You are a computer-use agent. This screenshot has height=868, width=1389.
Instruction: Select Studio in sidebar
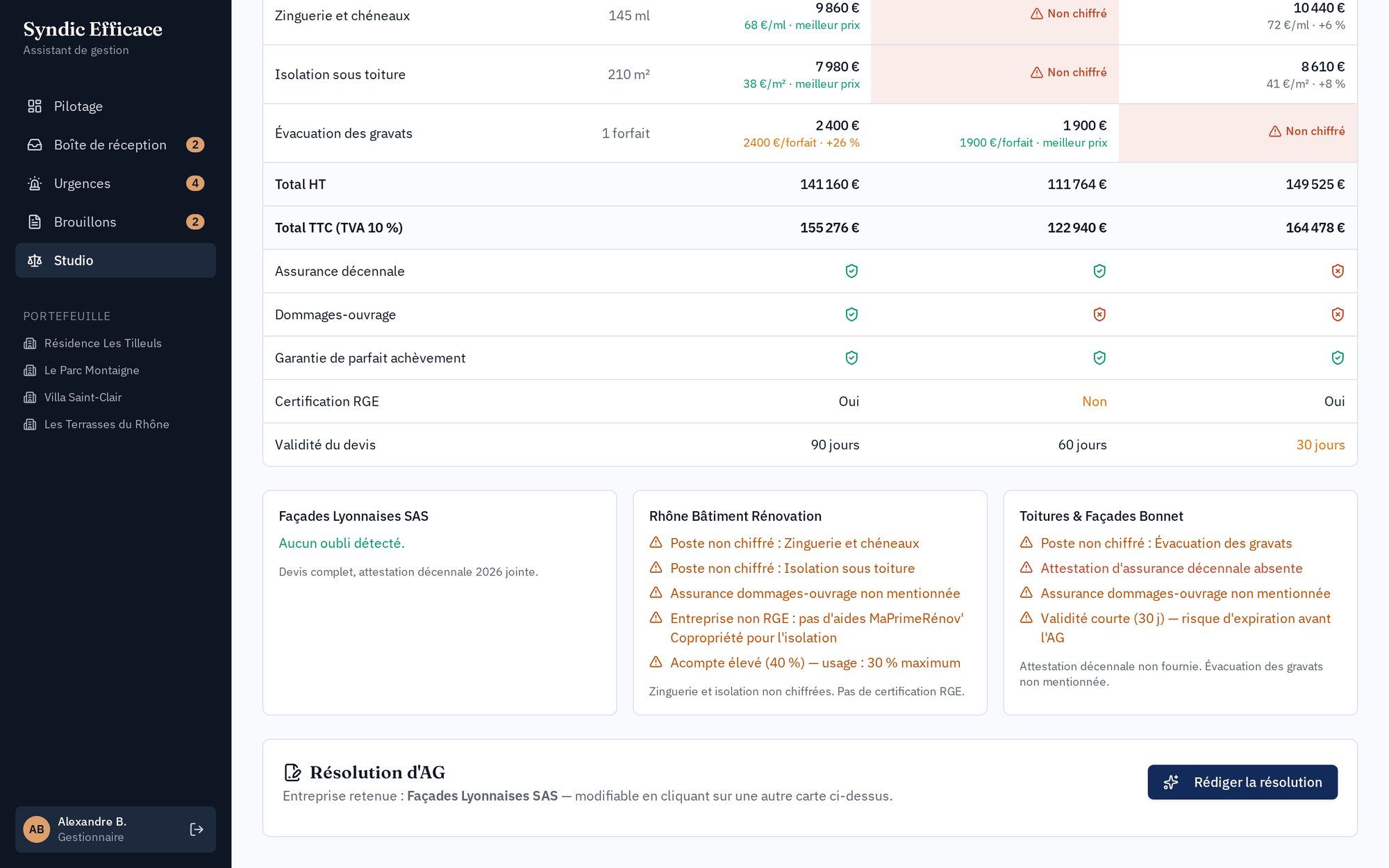[115, 260]
